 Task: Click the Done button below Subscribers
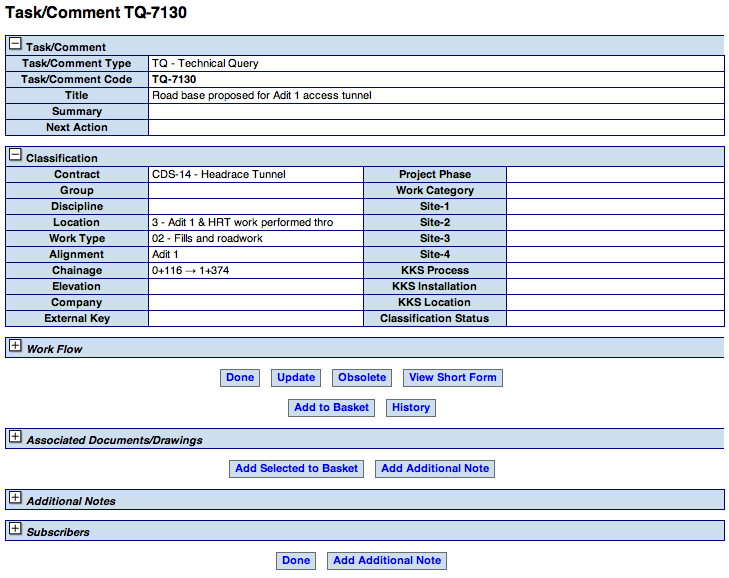296,561
